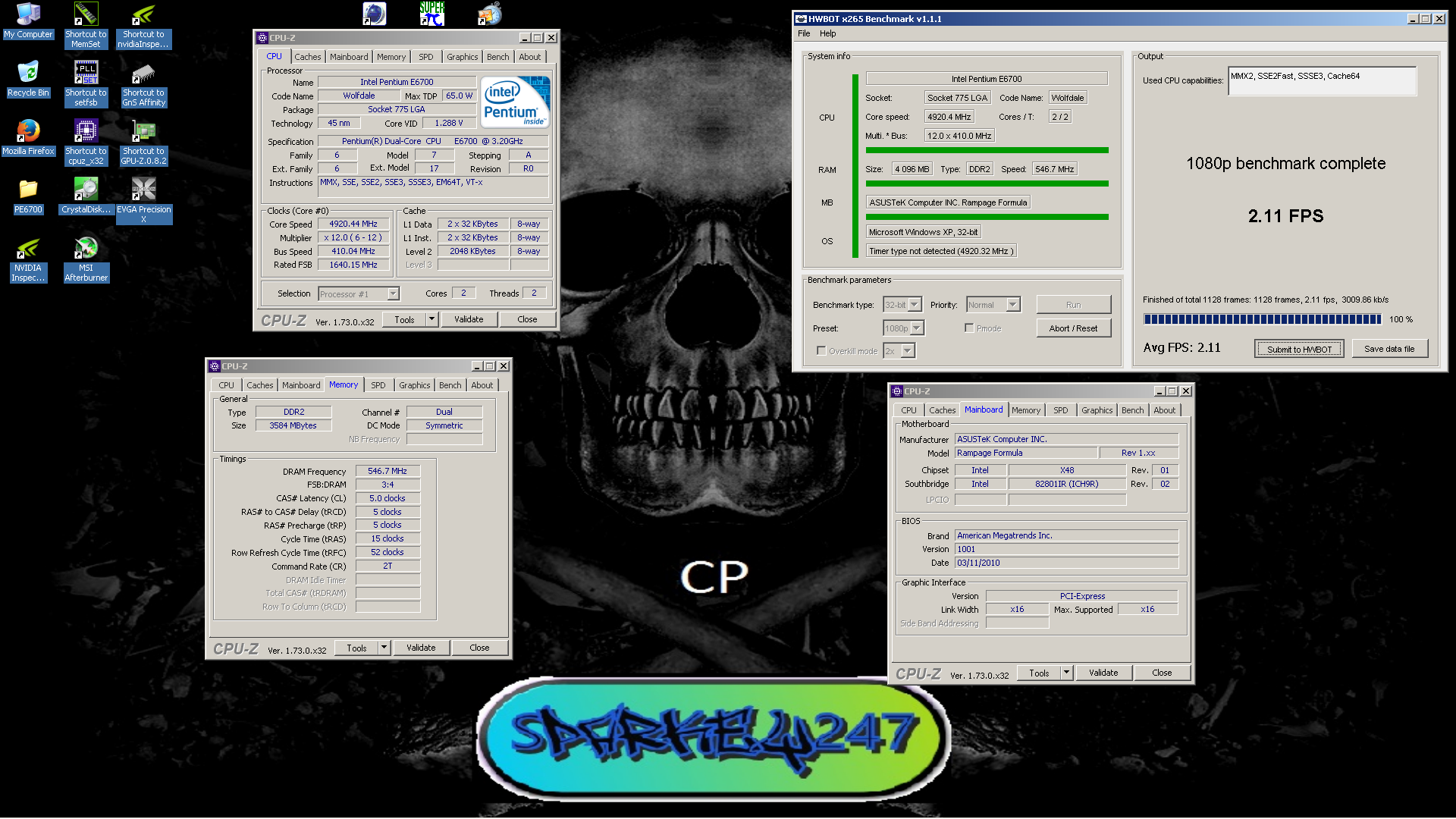This screenshot has width=1456, height=819.
Task: Expand Tools arrow in CPU-Z Memory window
Action: tap(384, 648)
